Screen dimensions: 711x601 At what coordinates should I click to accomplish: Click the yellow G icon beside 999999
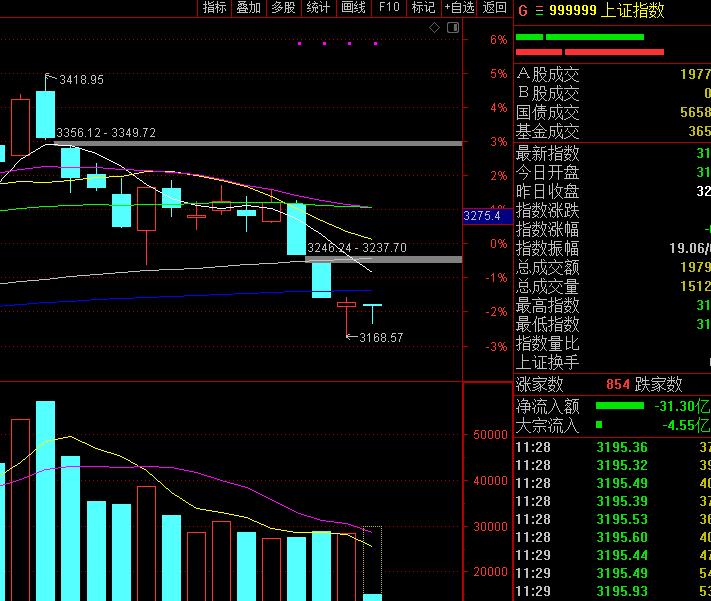(x=522, y=11)
